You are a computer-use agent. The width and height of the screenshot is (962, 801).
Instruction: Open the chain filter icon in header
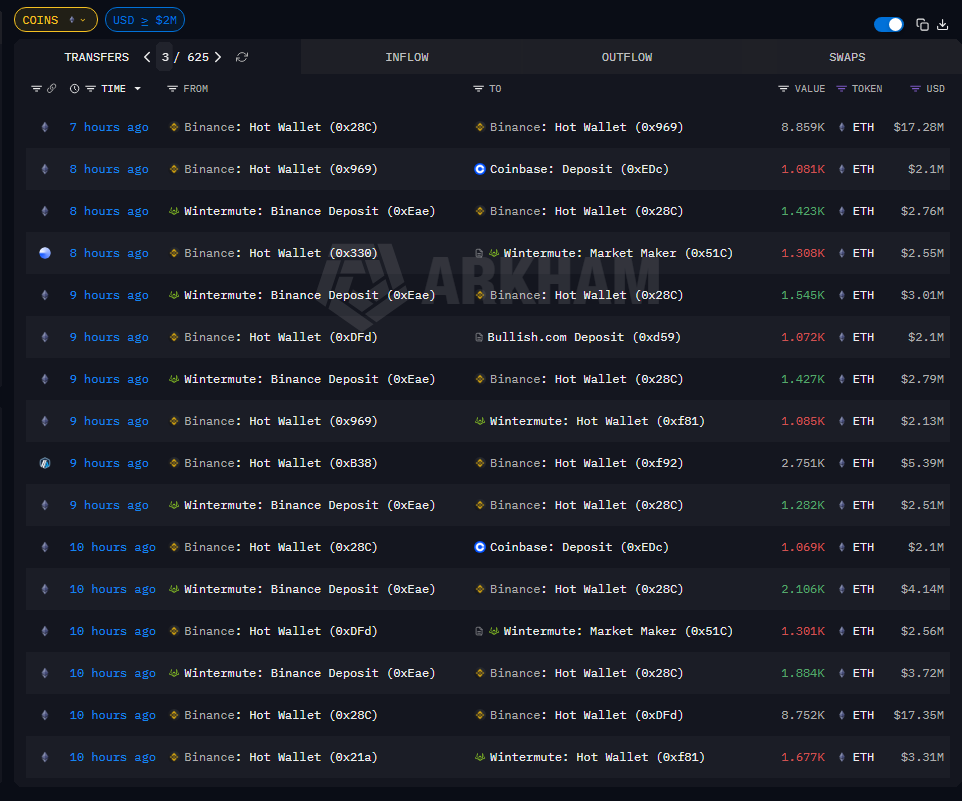tap(36, 89)
